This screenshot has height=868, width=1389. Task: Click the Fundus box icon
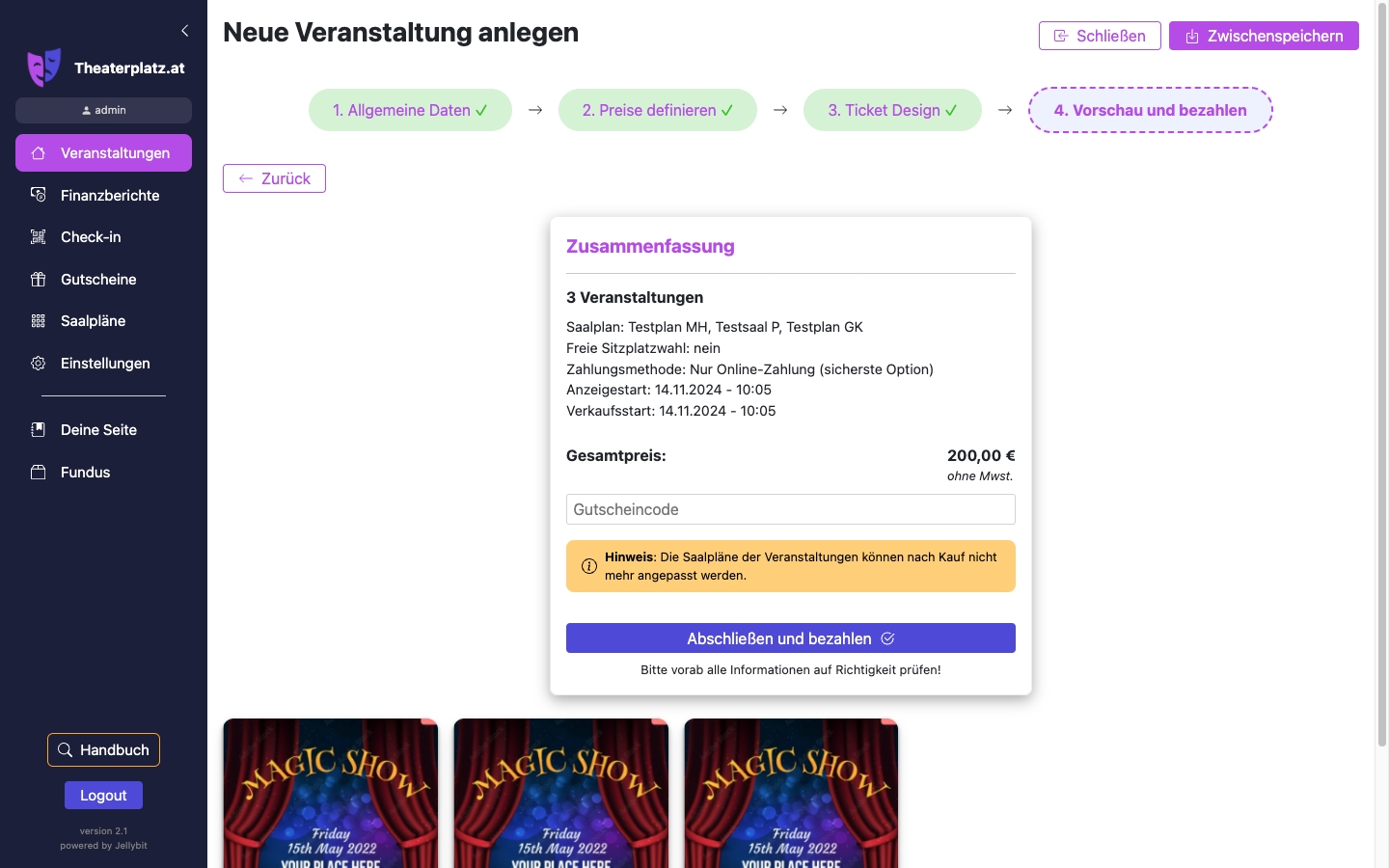coord(39,473)
